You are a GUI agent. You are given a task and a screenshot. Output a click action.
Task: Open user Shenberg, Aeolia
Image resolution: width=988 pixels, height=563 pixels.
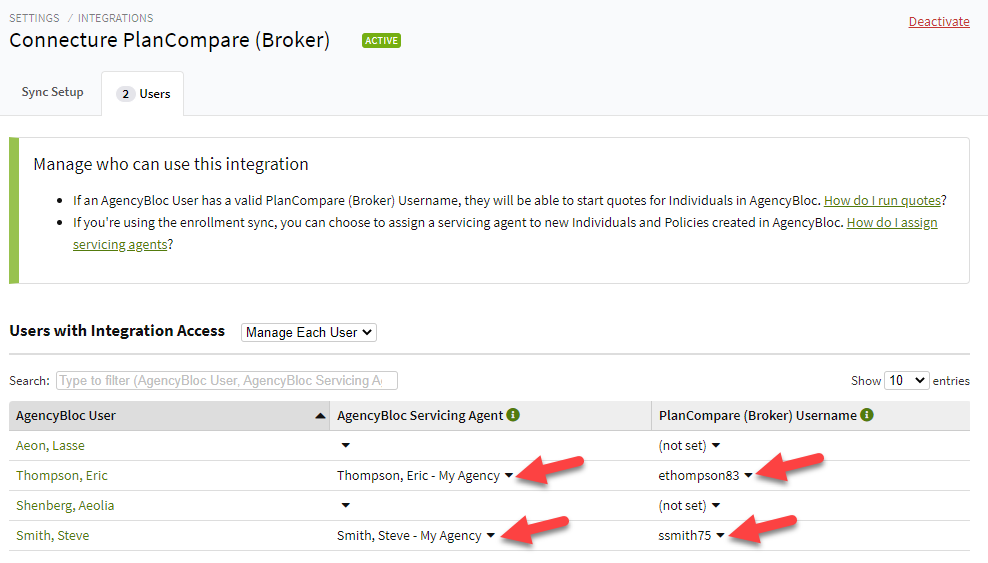(x=65, y=505)
